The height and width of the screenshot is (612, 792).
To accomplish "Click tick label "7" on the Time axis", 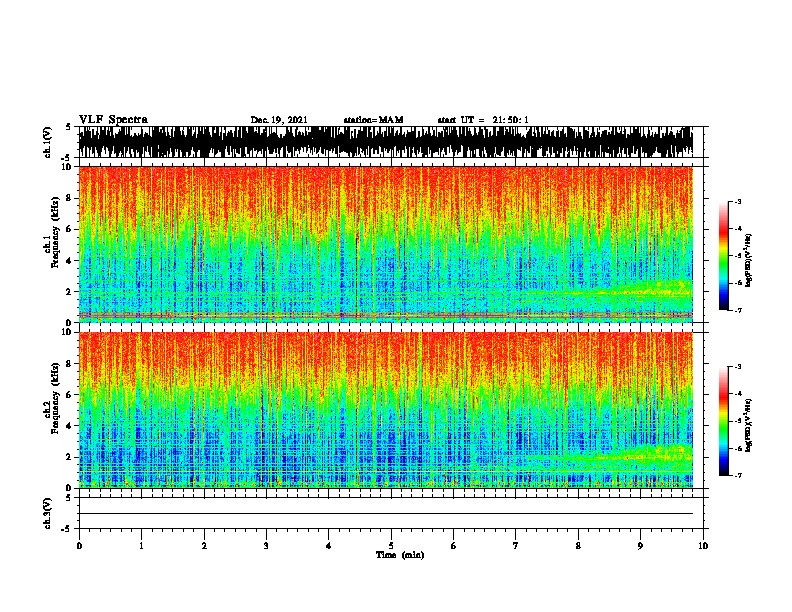I will coord(516,546).
